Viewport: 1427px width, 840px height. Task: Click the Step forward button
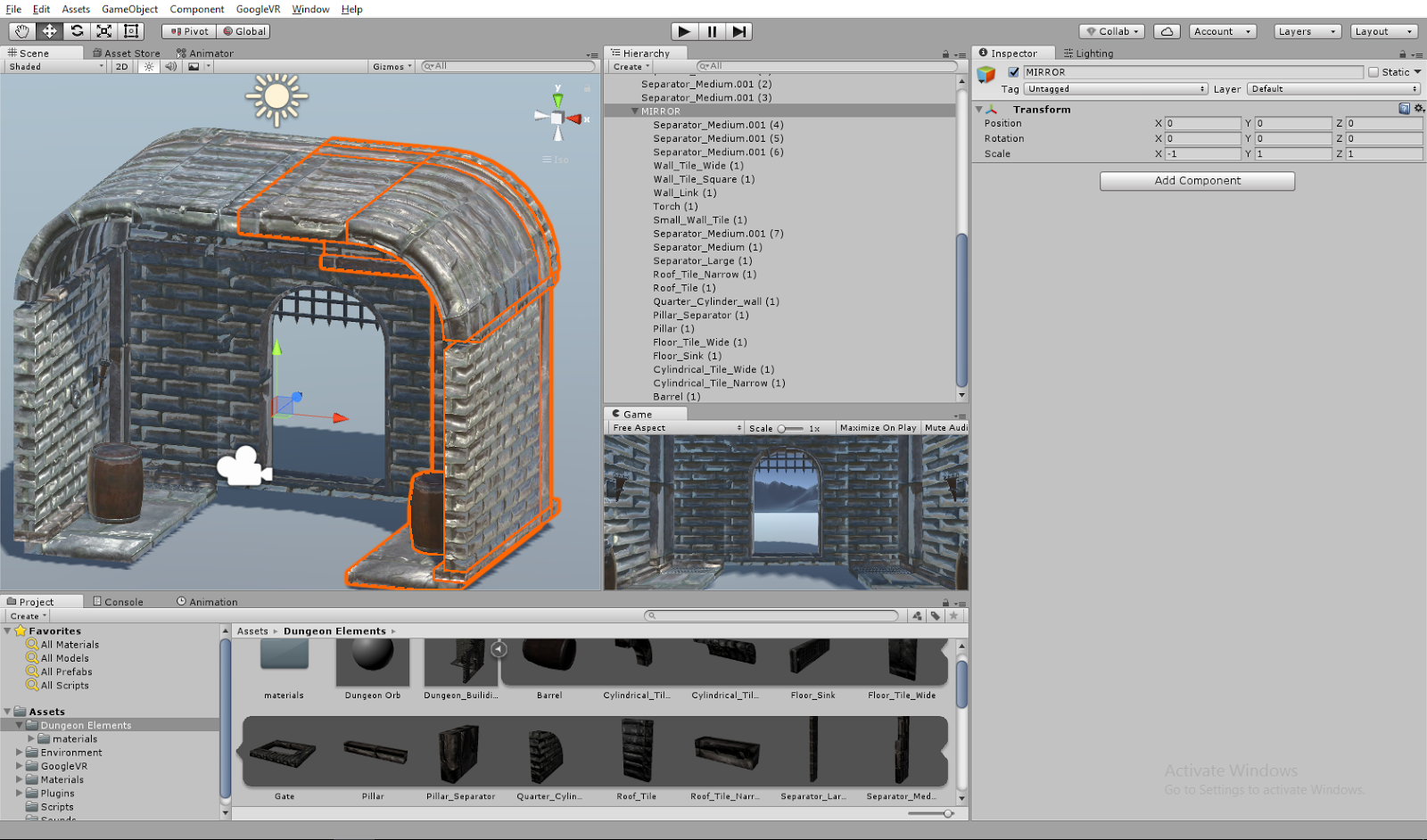[738, 31]
